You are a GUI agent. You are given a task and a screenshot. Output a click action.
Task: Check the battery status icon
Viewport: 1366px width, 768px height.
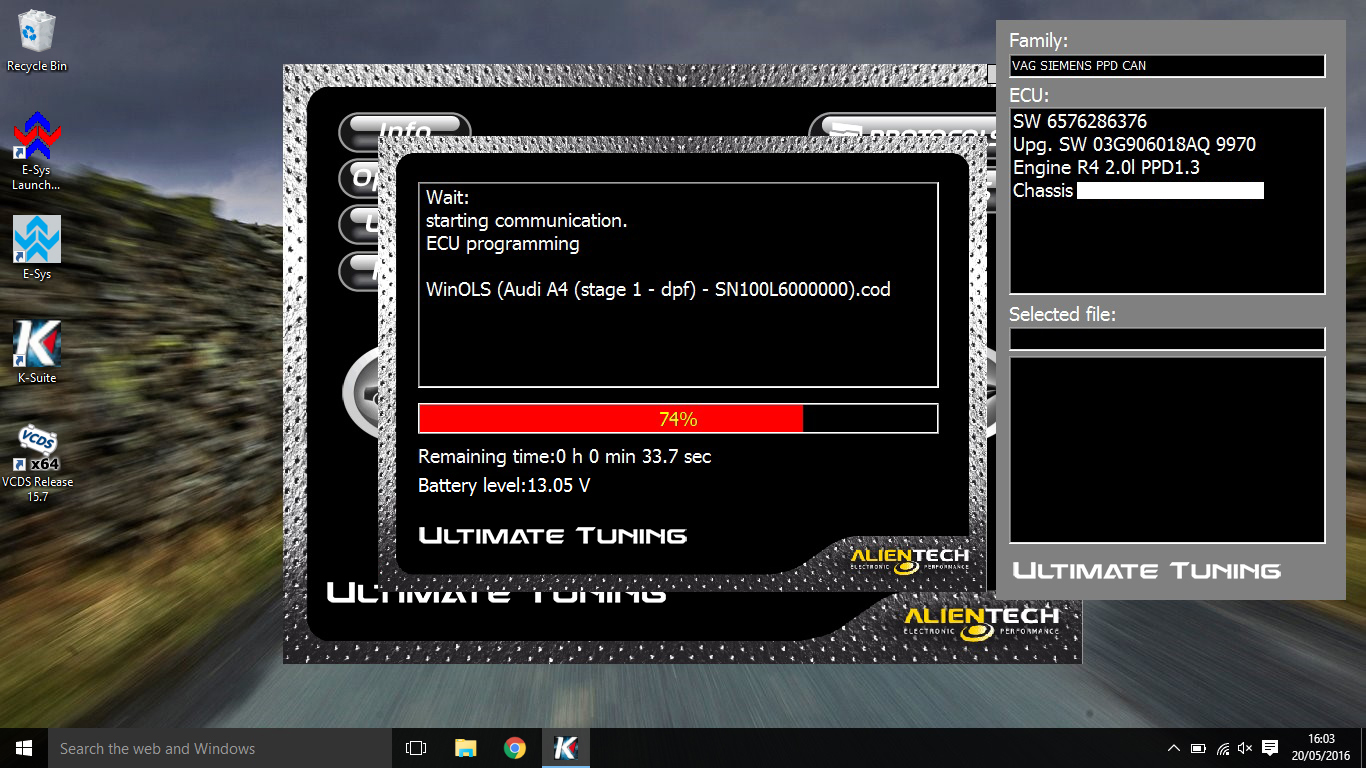[x=1198, y=748]
